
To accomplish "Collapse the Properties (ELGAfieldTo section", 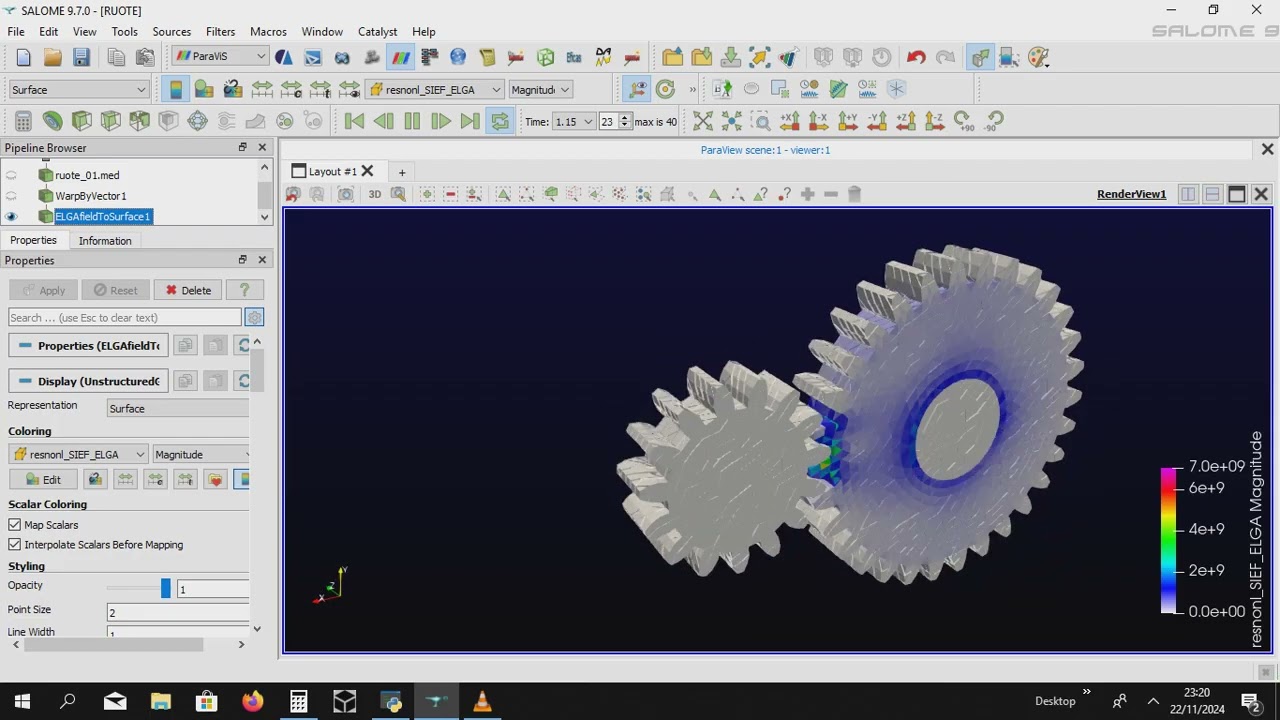I will click(89, 346).
